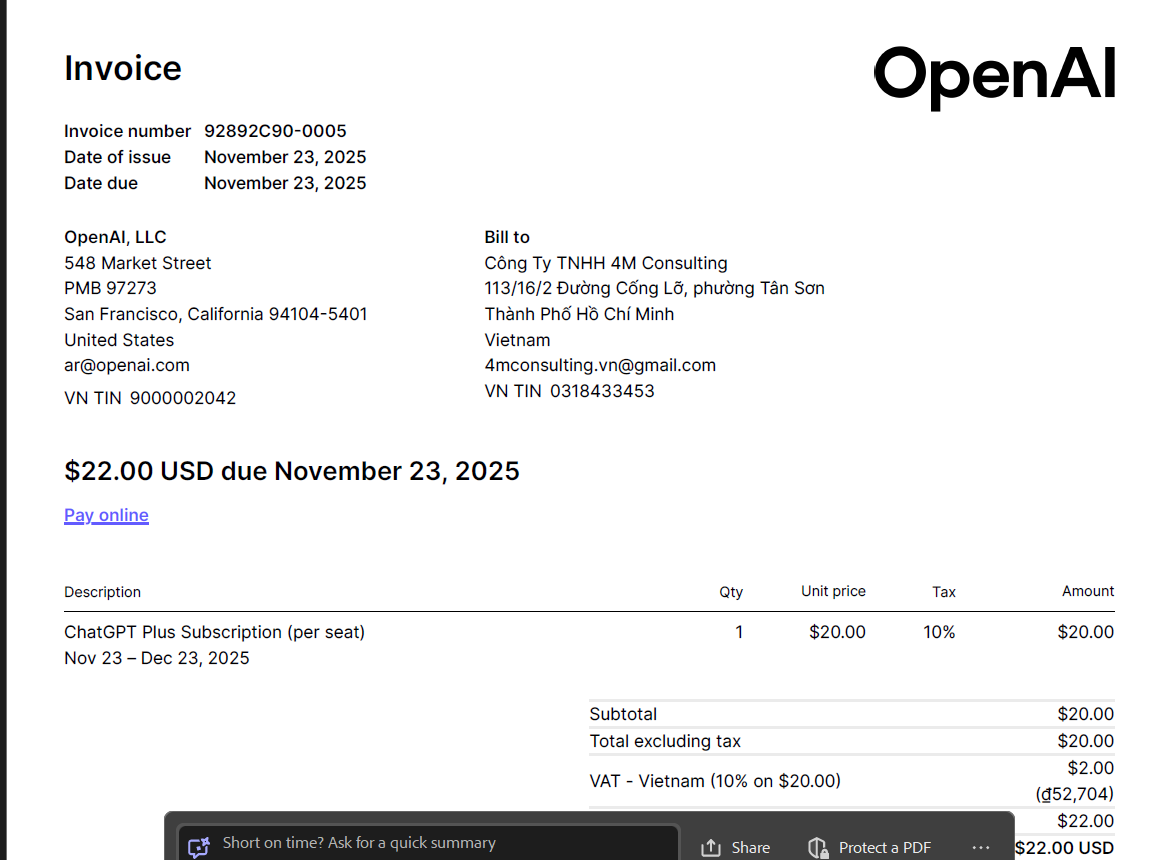1170x860 pixels.
Task: Click the Công Ty TNHH 4M Consulting name
Action: click(x=606, y=263)
